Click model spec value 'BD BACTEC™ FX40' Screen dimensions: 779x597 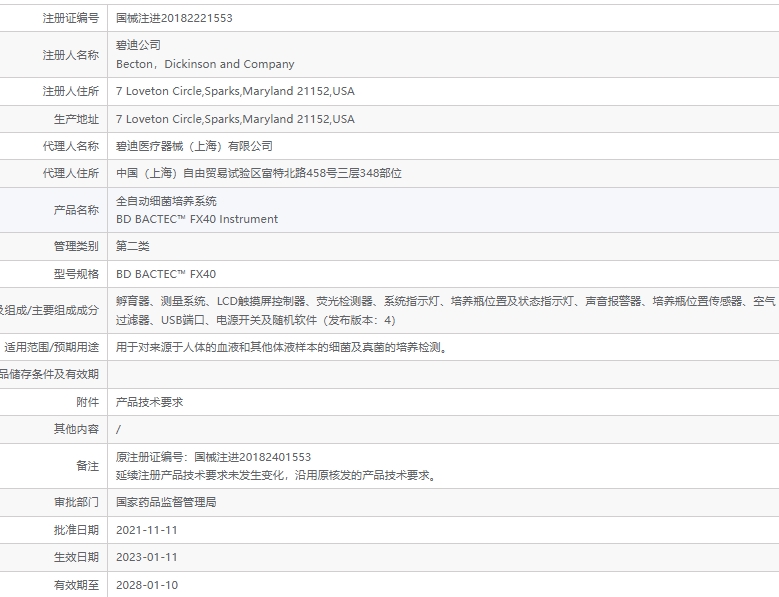tap(166, 274)
